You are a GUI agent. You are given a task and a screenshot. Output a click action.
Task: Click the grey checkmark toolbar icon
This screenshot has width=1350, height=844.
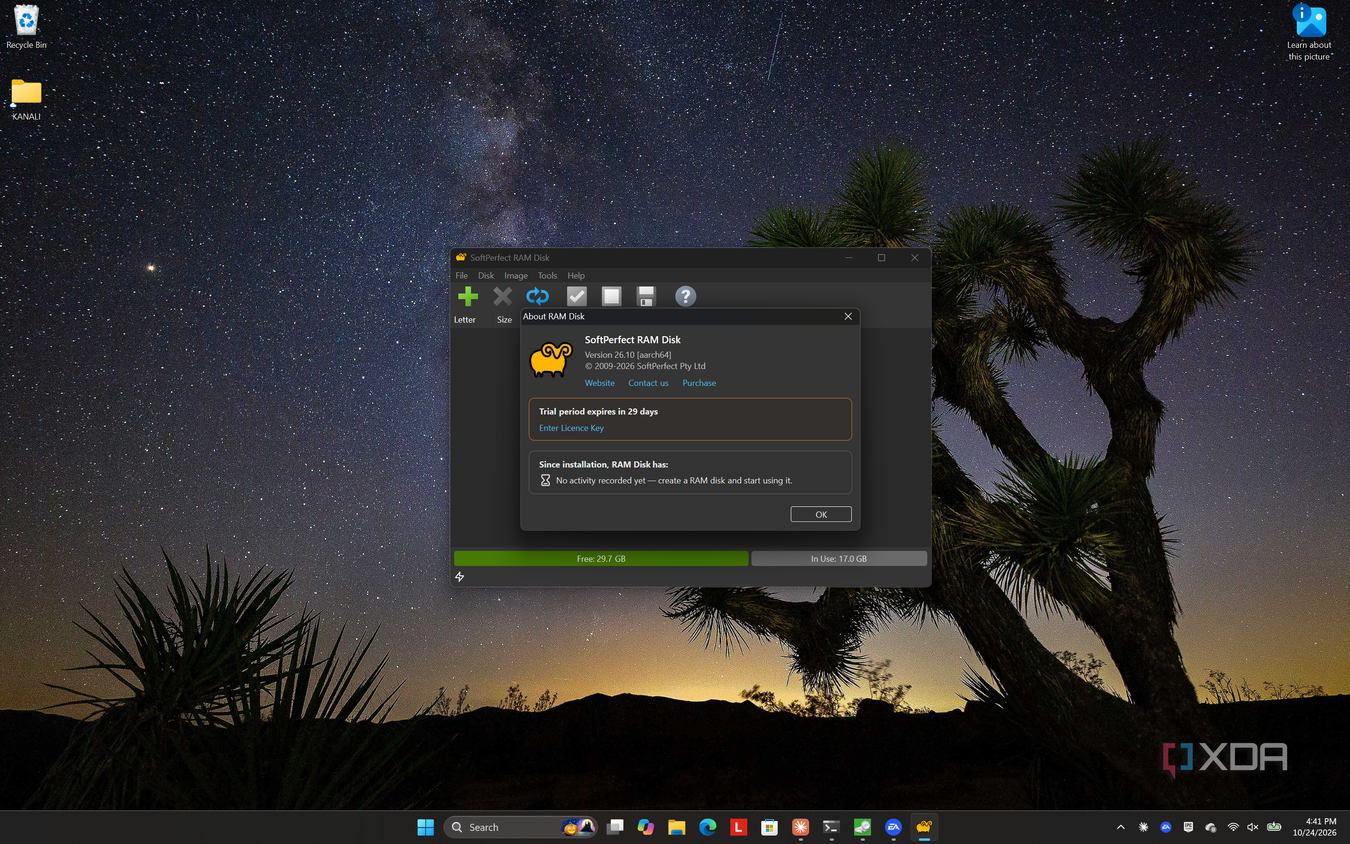(x=576, y=296)
